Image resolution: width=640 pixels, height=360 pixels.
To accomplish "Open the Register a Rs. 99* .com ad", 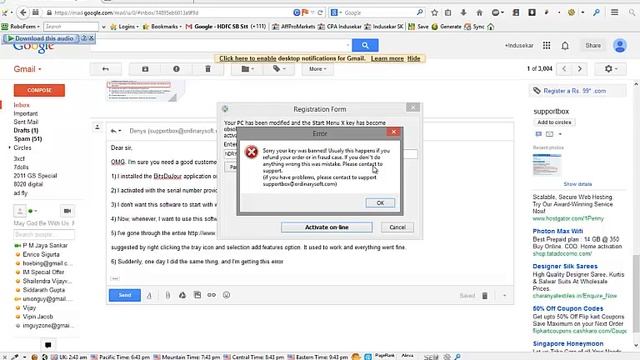I will (574, 91).
